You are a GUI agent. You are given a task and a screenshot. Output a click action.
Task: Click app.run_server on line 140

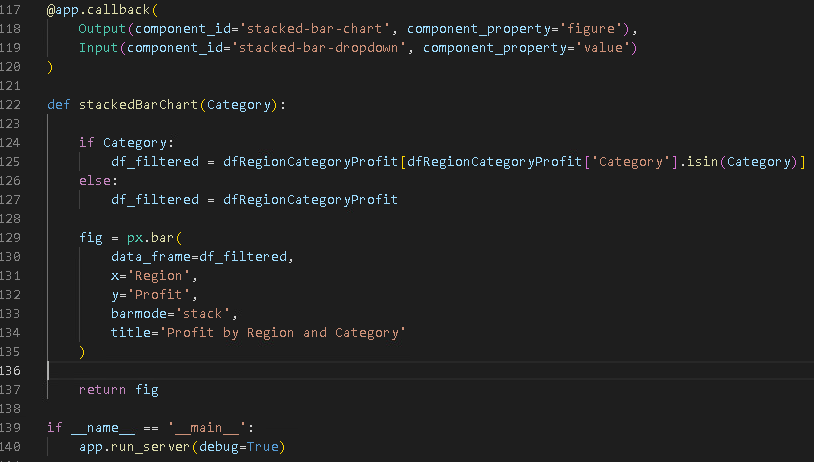click(134, 447)
